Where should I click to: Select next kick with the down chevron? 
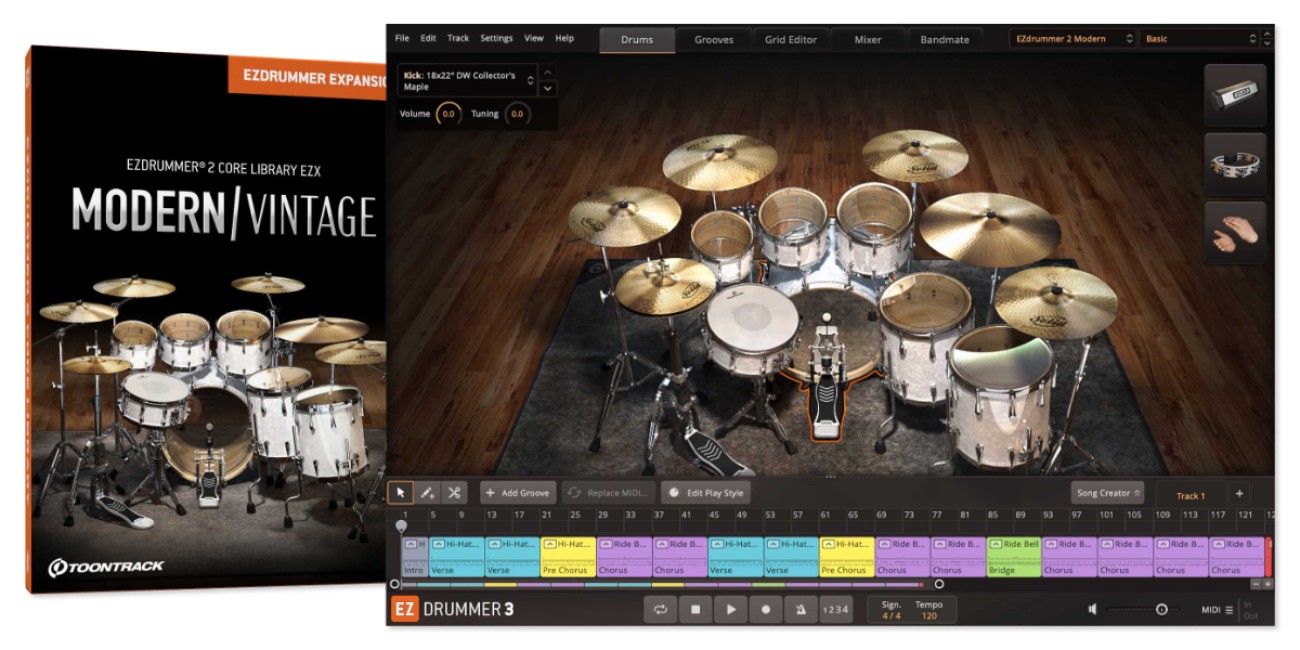click(547, 89)
